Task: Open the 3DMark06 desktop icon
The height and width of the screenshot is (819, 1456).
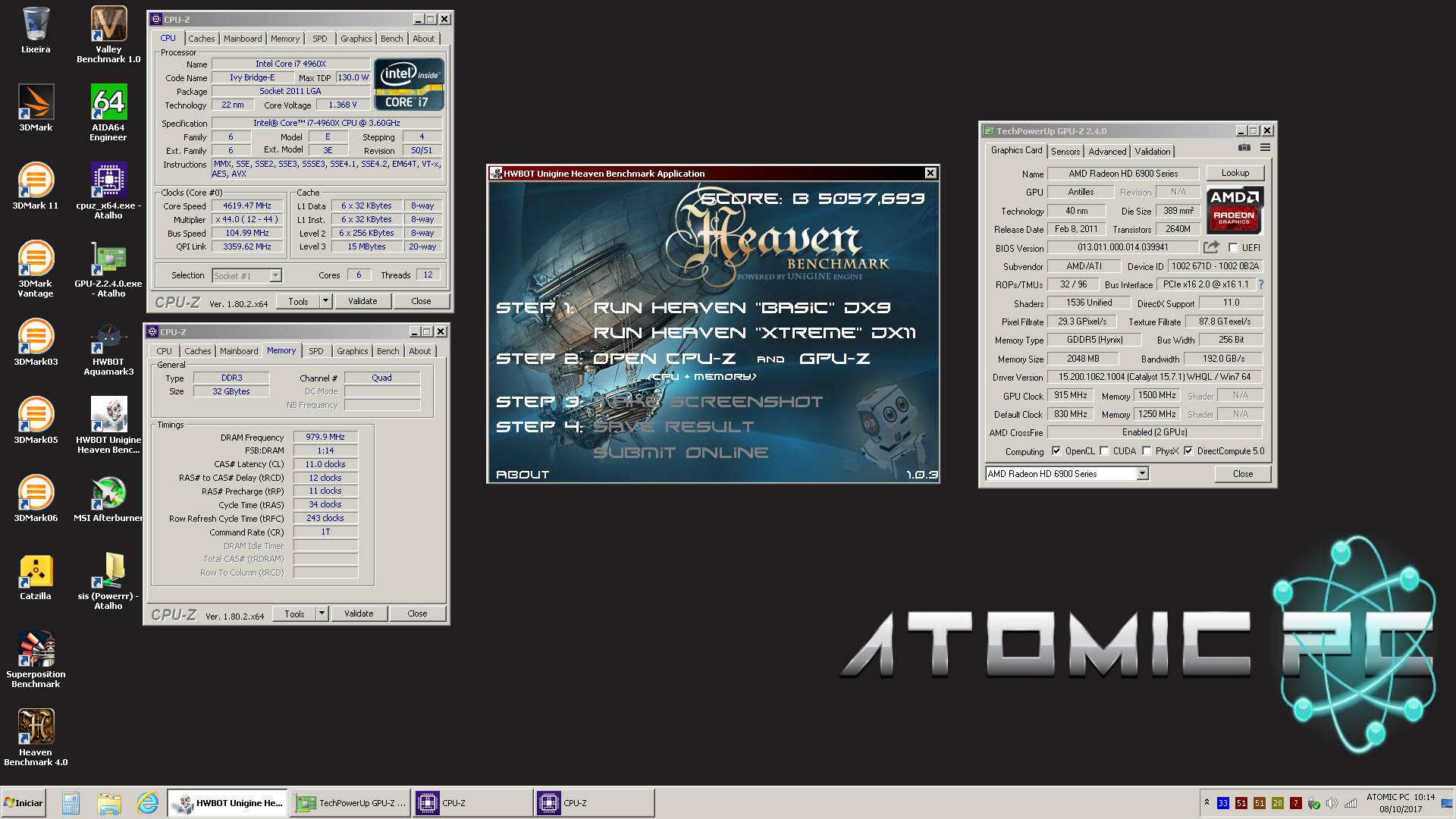Action: point(36,499)
